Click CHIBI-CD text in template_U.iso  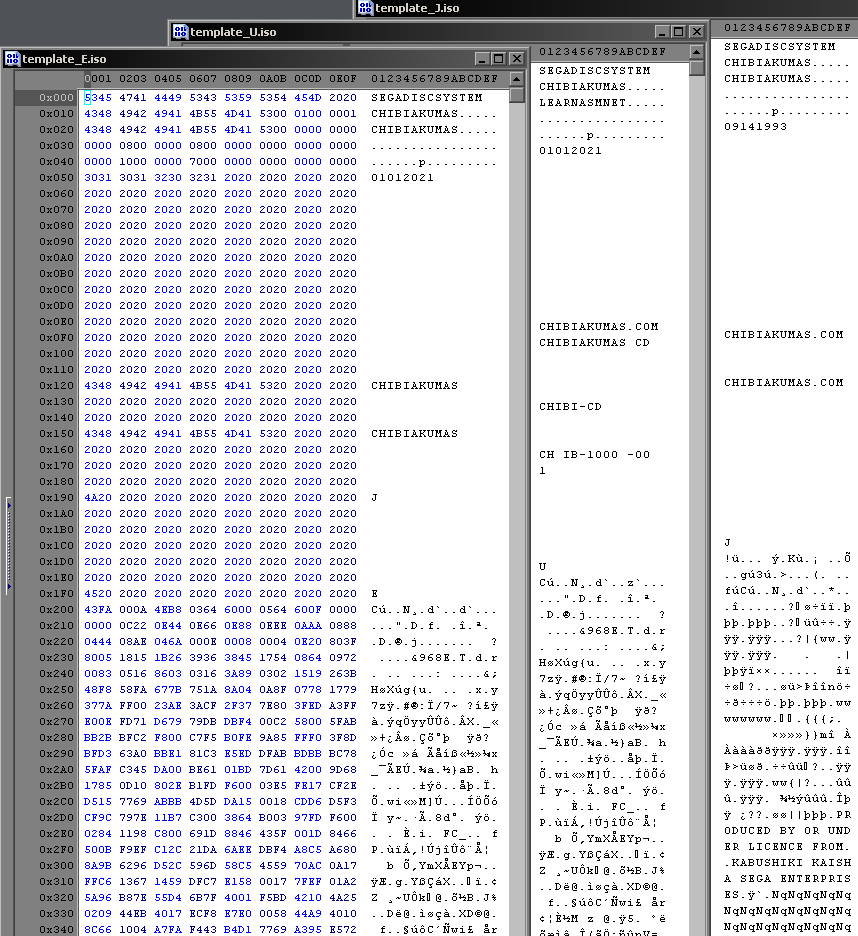[571, 407]
